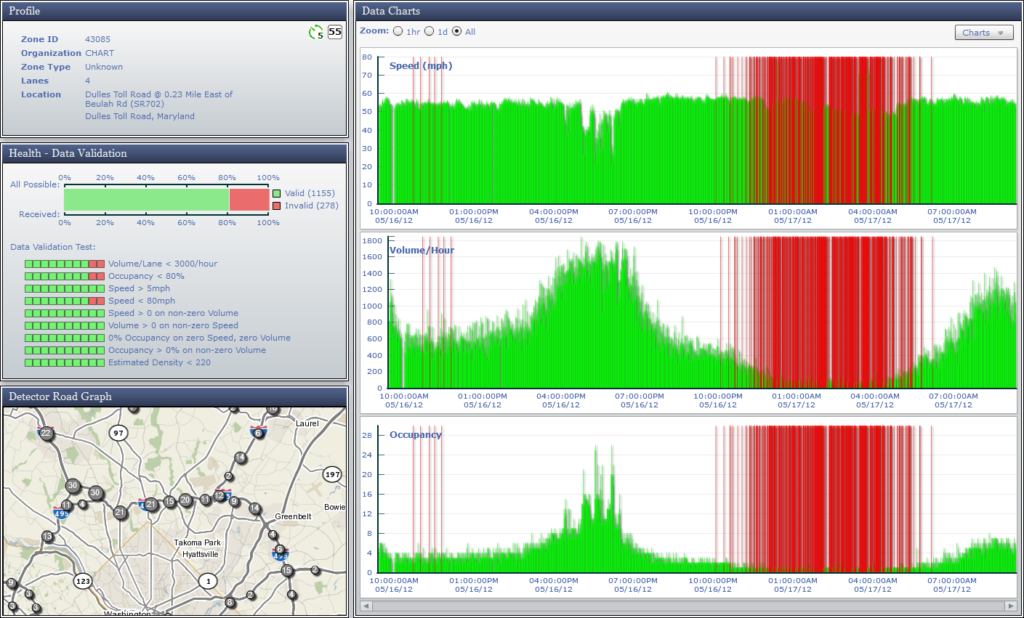
Task: Click the Profile panel header
Action: pos(174,11)
